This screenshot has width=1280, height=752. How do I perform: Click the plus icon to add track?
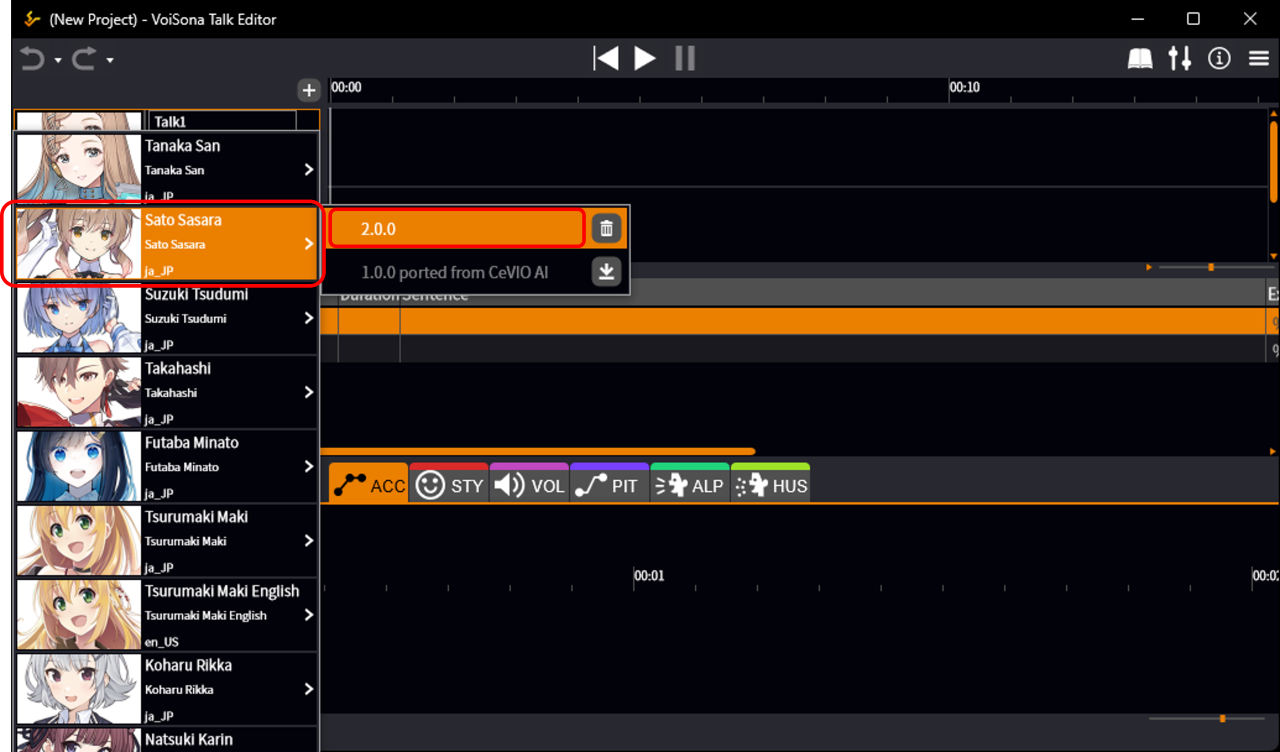click(x=308, y=90)
